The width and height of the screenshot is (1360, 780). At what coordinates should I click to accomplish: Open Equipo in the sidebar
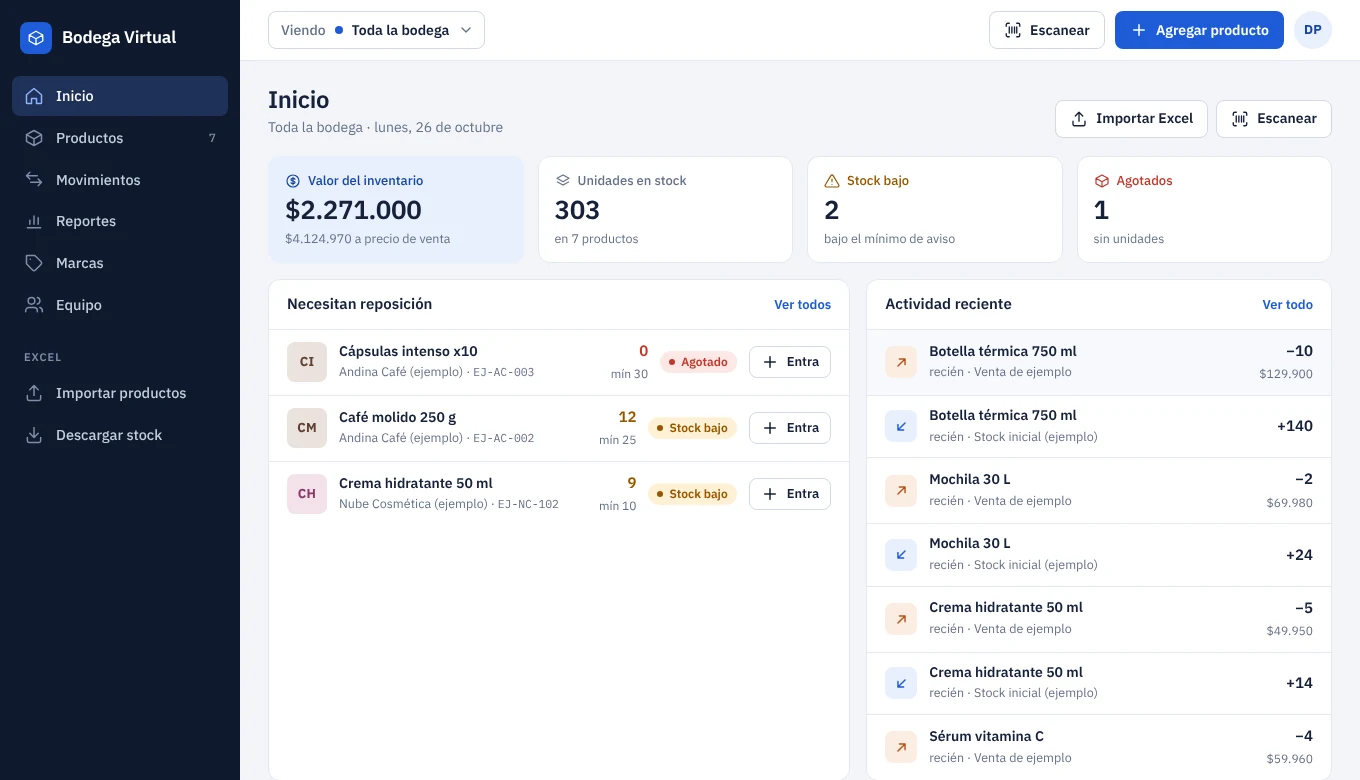[x=120, y=305]
